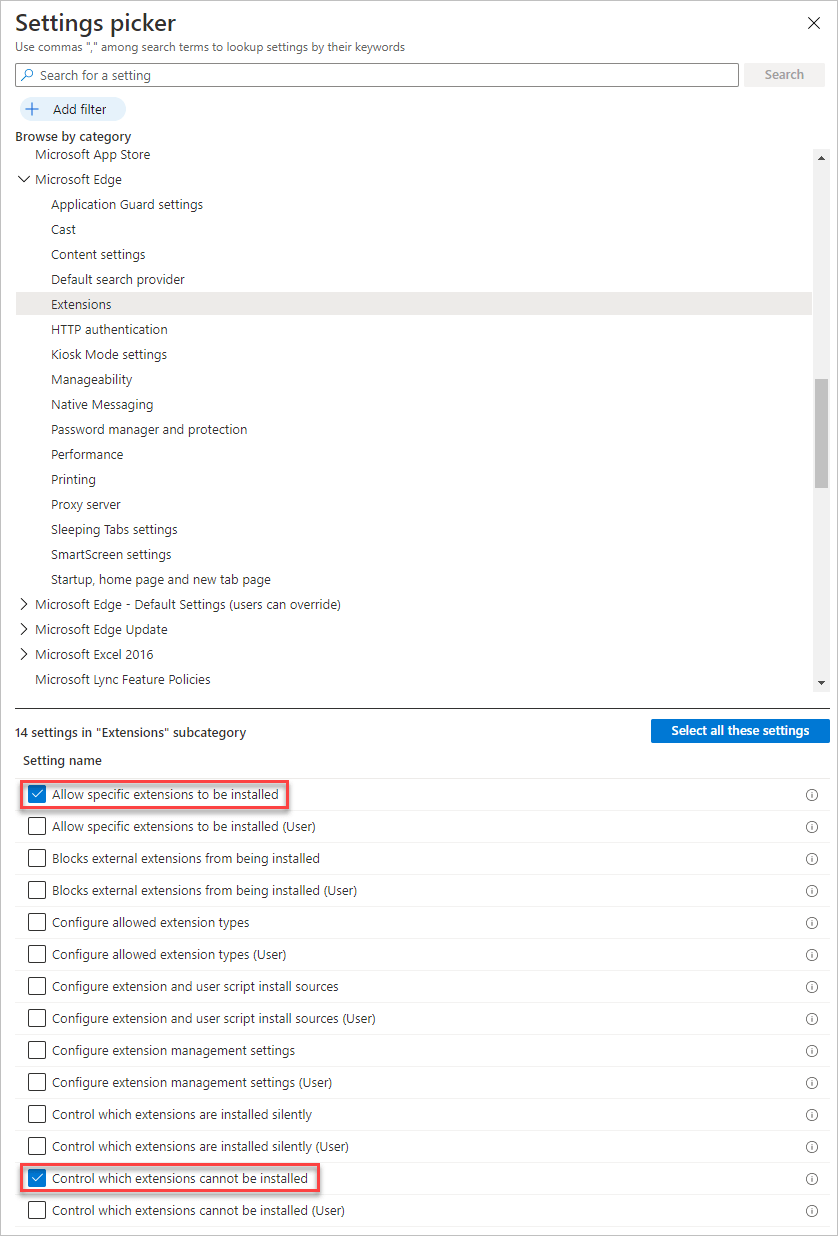The image size is (838, 1236).
Task: Tick Control which extensions are installed silently (User)
Action: click(37, 1146)
